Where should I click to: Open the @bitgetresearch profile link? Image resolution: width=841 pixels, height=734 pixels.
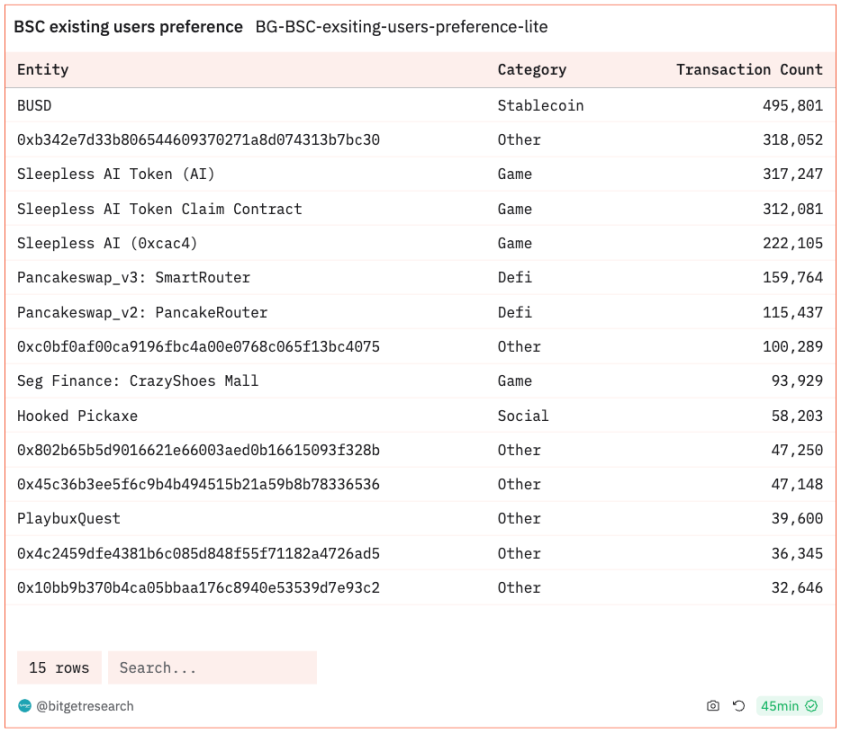click(x=85, y=706)
